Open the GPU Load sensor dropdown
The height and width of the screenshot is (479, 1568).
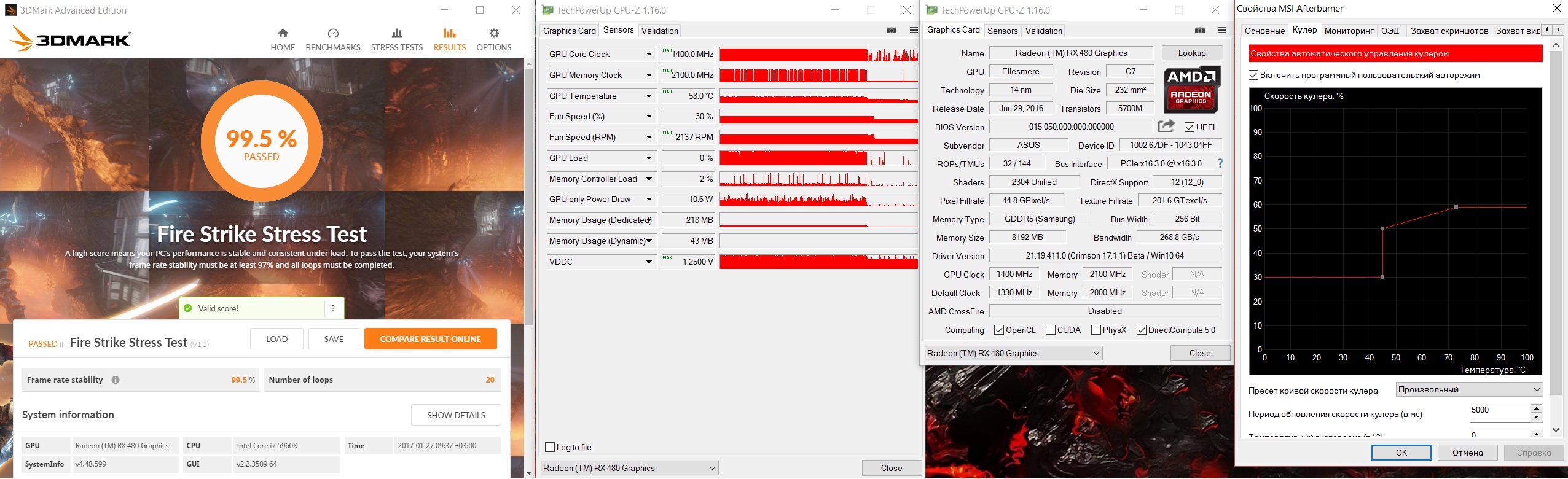649,158
